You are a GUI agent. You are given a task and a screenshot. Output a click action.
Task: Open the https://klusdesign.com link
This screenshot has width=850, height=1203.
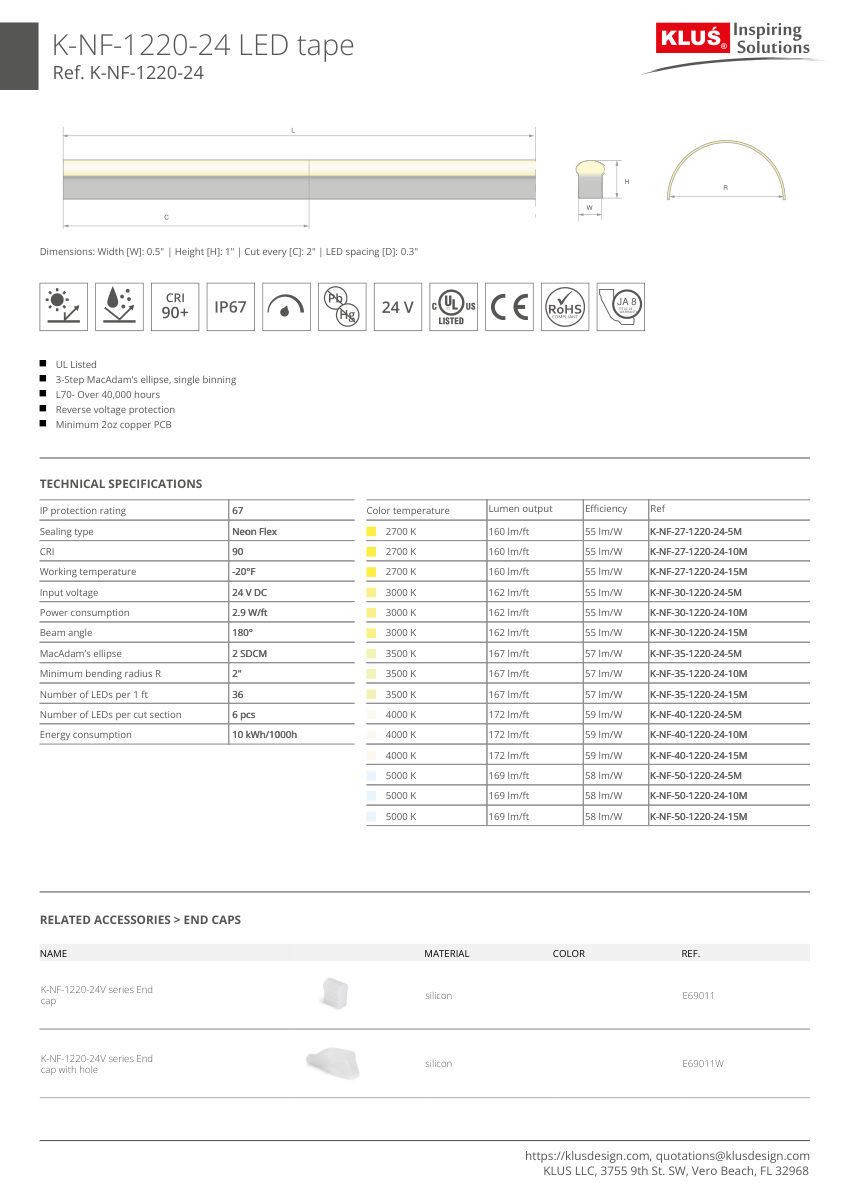pos(588,1155)
